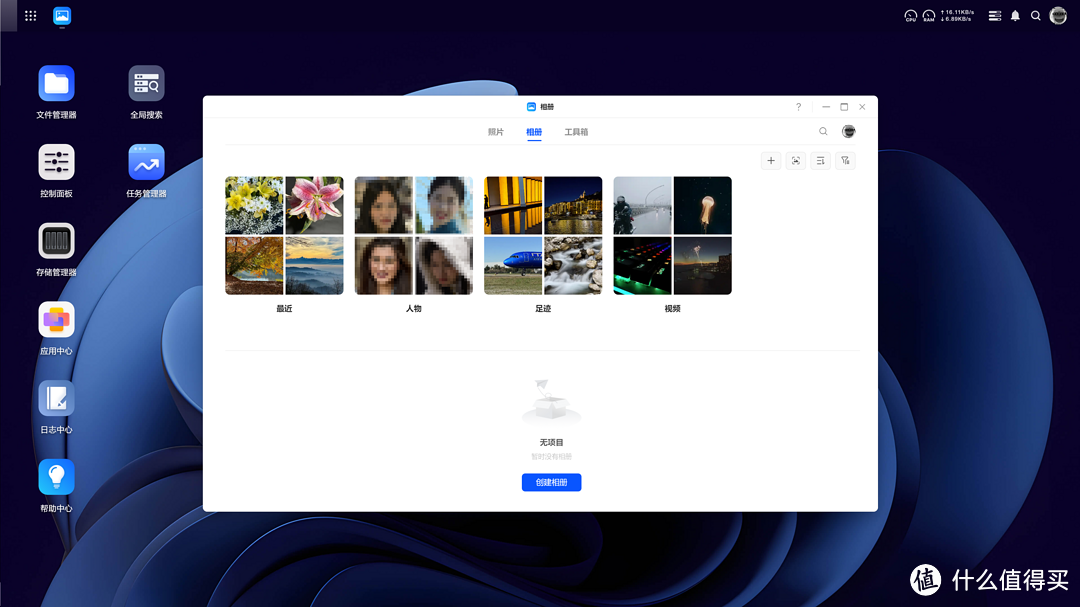Click the notification bell in top bar
Image resolution: width=1080 pixels, height=607 pixels.
[x=1015, y=16]
